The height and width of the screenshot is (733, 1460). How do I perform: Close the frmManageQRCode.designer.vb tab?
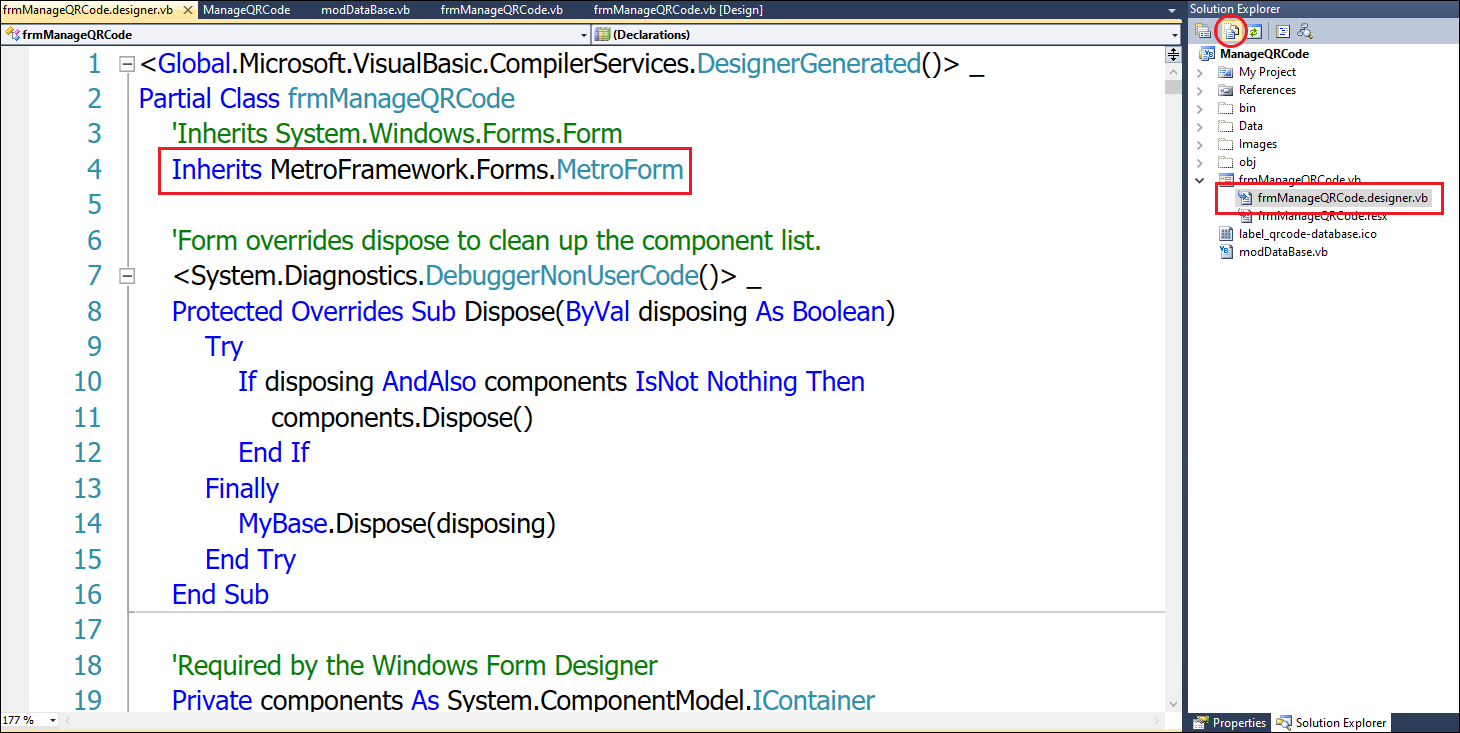point(186,10)
